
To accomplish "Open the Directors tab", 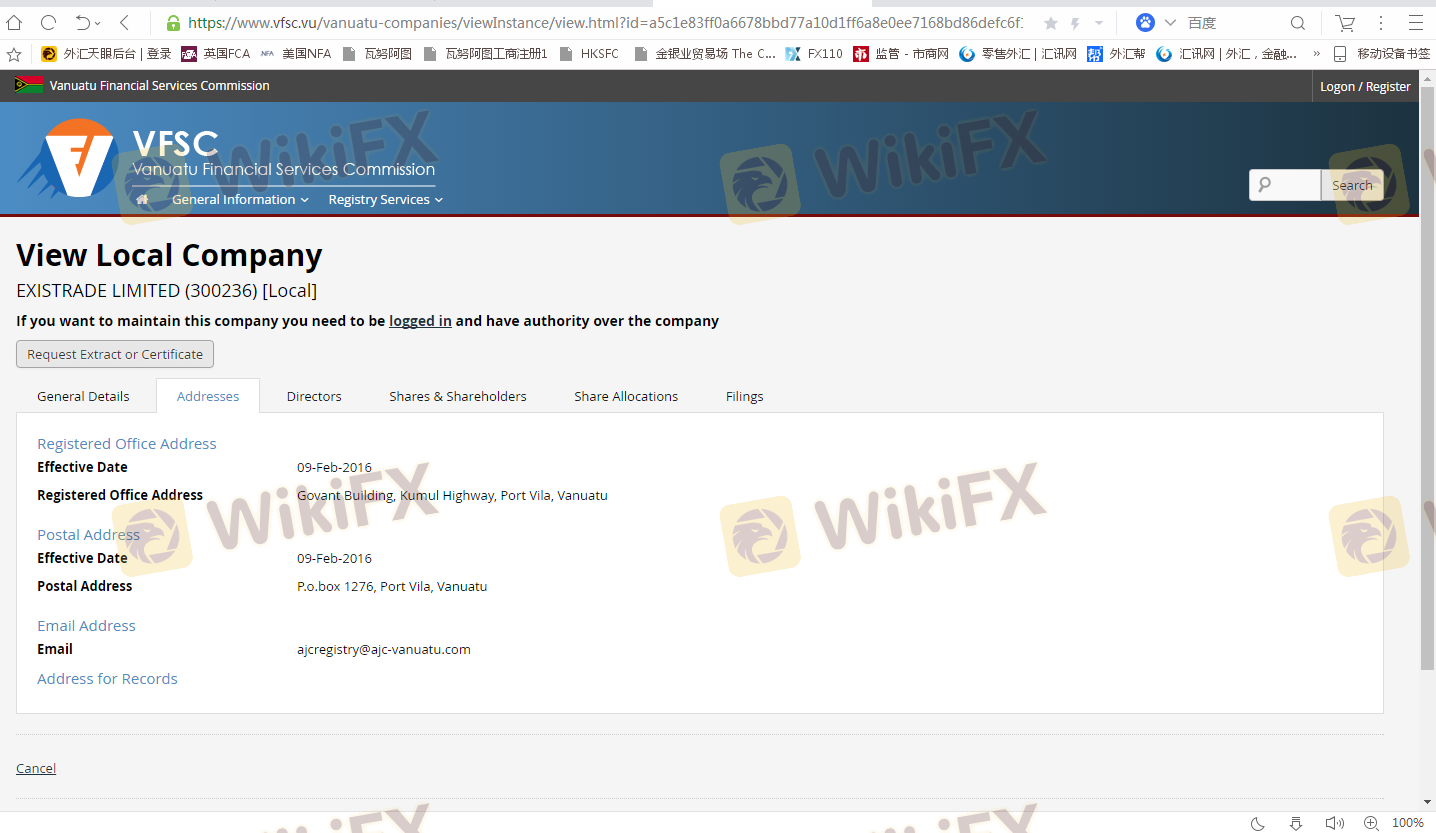I will click(x=314, y=396).
